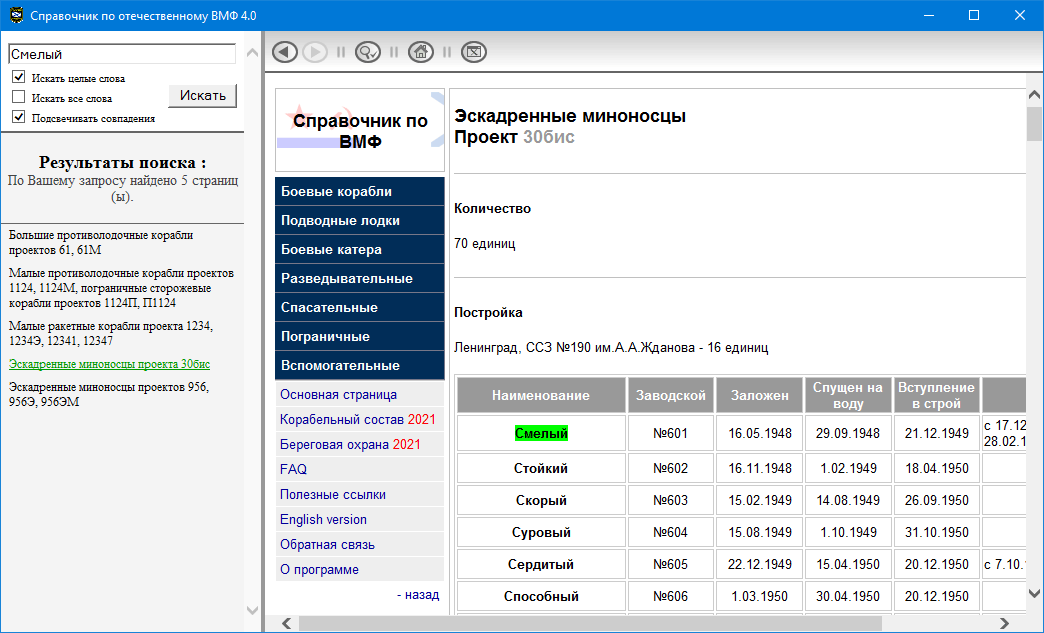Click the content pane scroll-up arrow

point(1034,96)
